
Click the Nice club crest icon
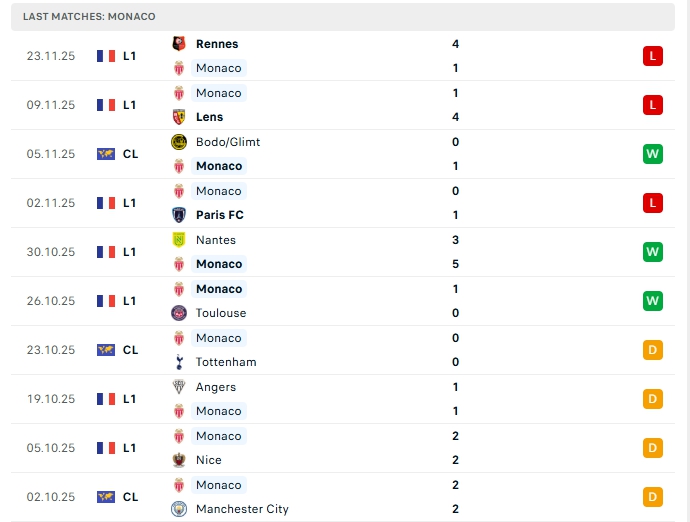(x=179, y=460)
